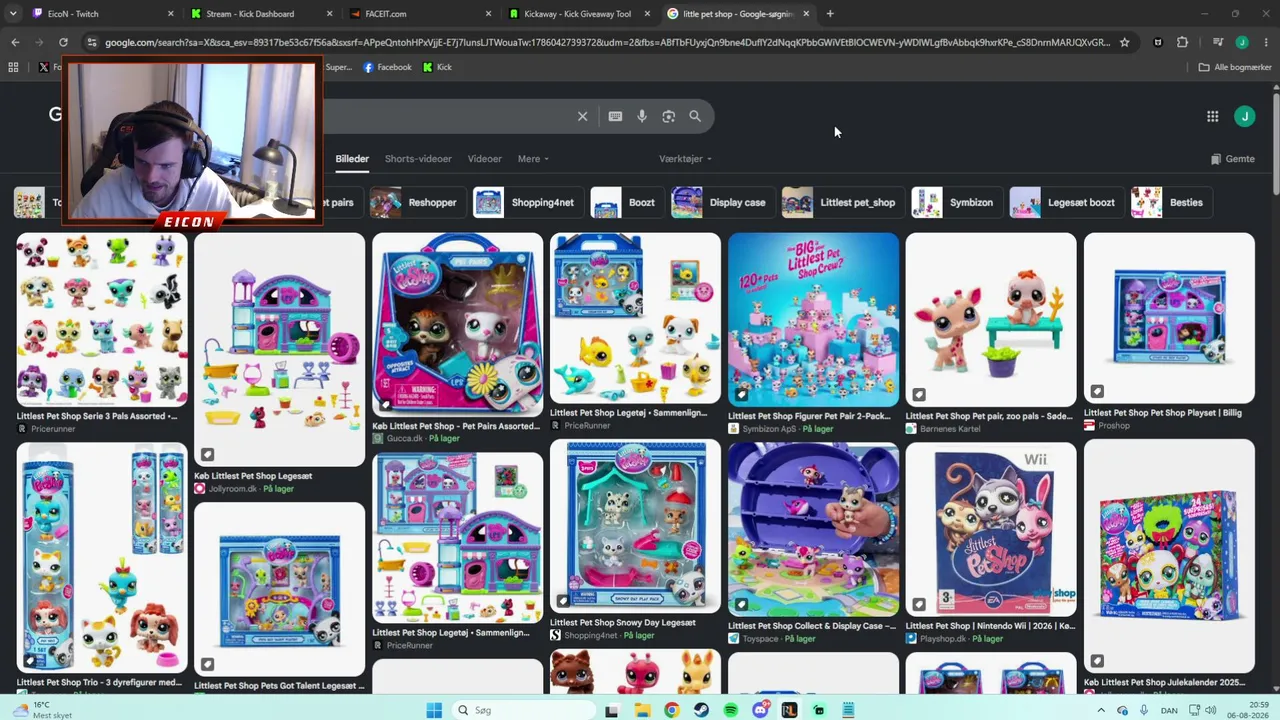Open the Alle bogmærker folder
Screen dimensions: 1280x720
tap(1235, 67)
